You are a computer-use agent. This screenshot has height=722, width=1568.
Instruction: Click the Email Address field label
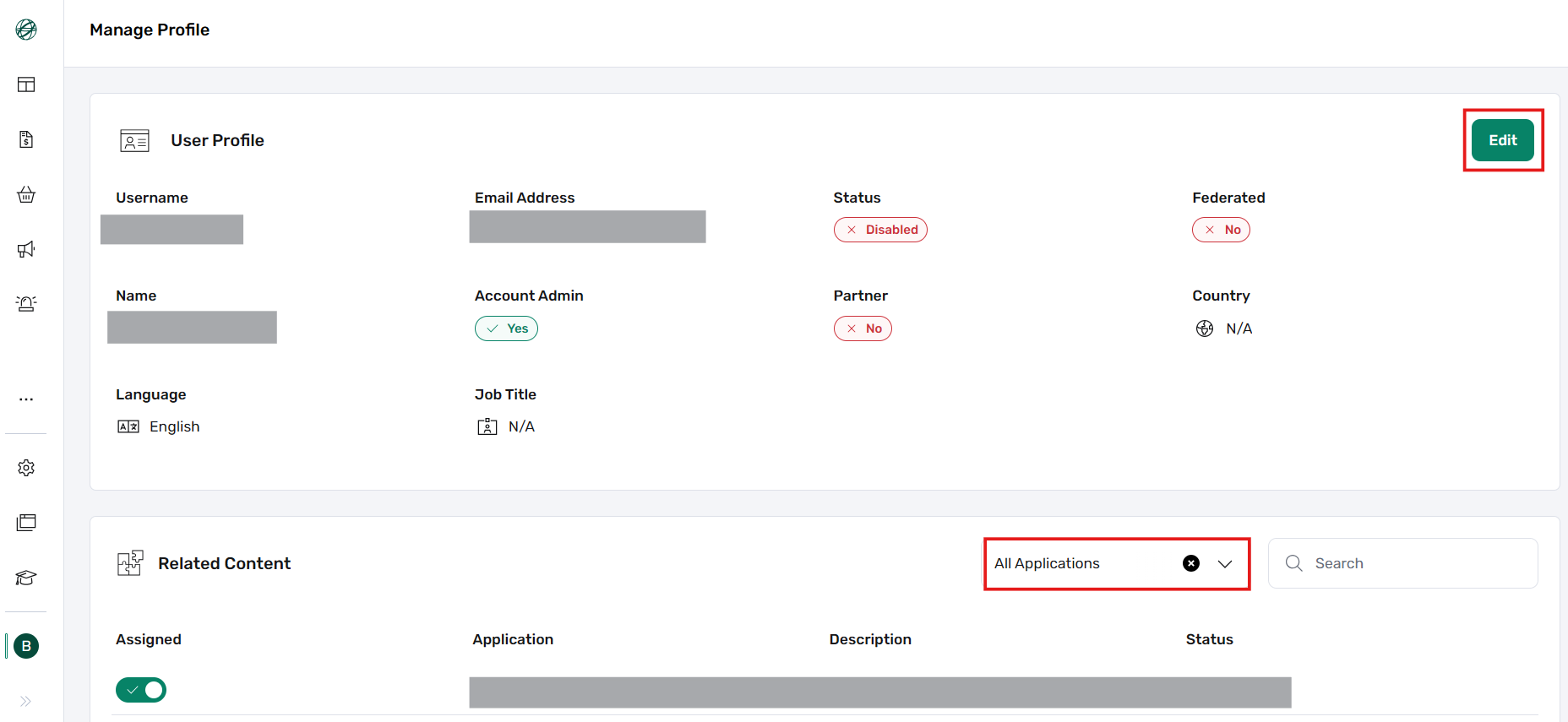click(x=525, y=198)
